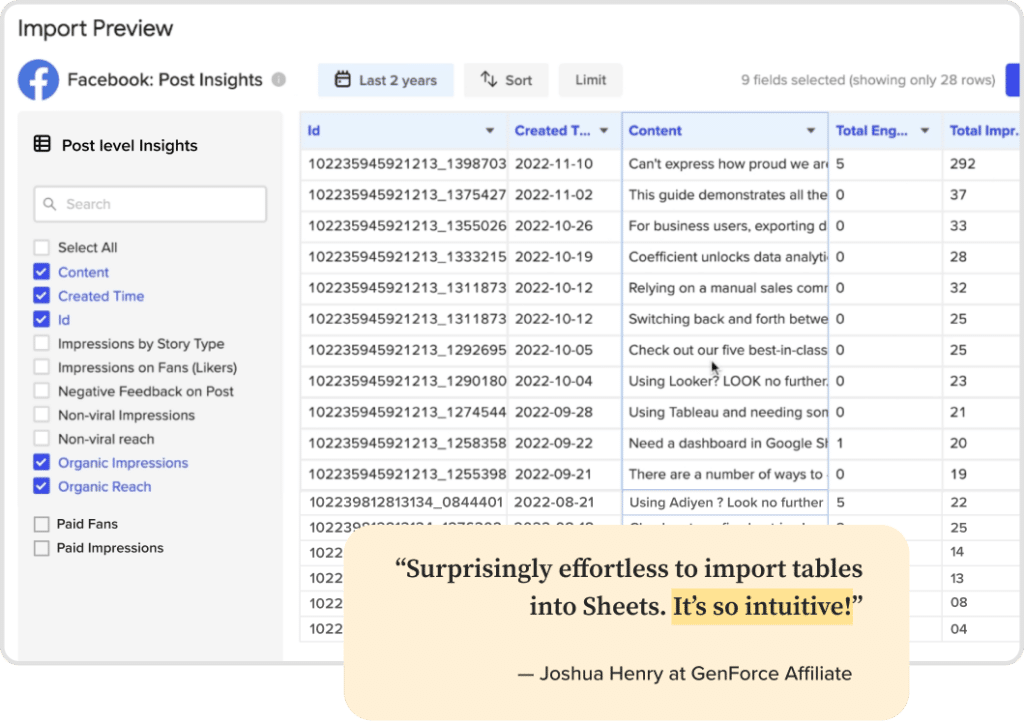Click Id cell 102235945921213_1375427
Image resolution: width=1024 pixels, height=721 pixels.
coord(404,195)
